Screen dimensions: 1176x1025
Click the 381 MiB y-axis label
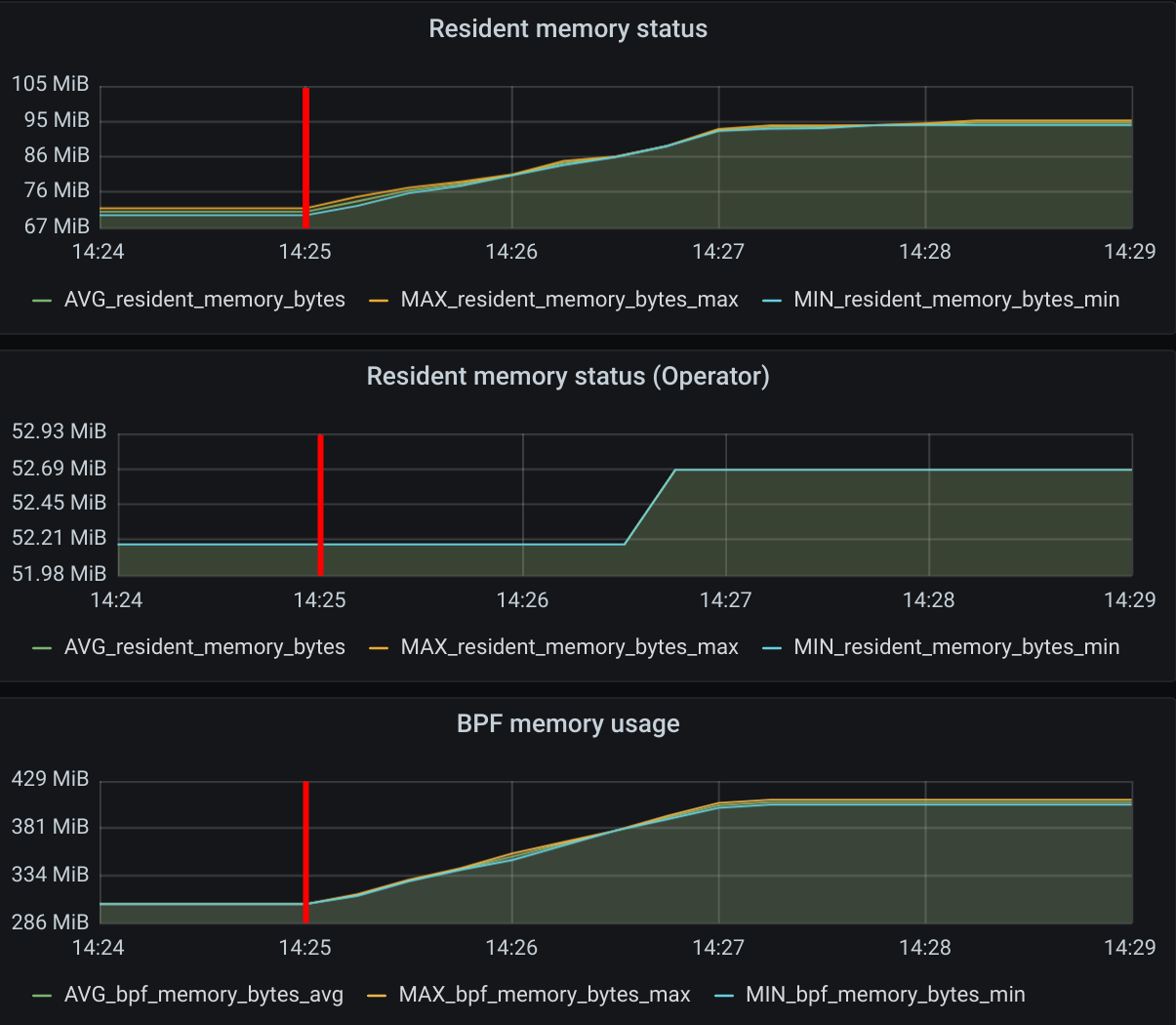click(50, 827)
